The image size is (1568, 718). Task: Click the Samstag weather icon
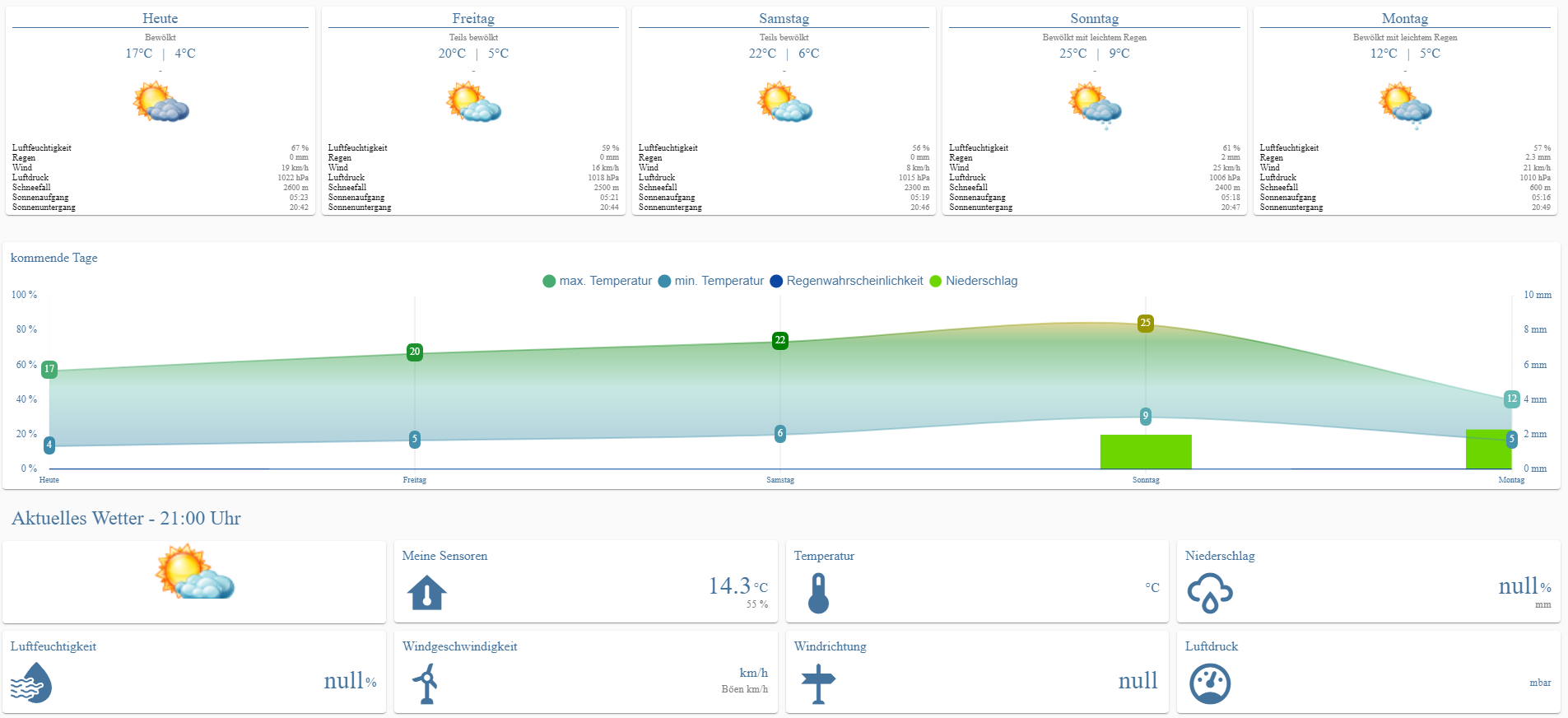(x=784, y=102)
